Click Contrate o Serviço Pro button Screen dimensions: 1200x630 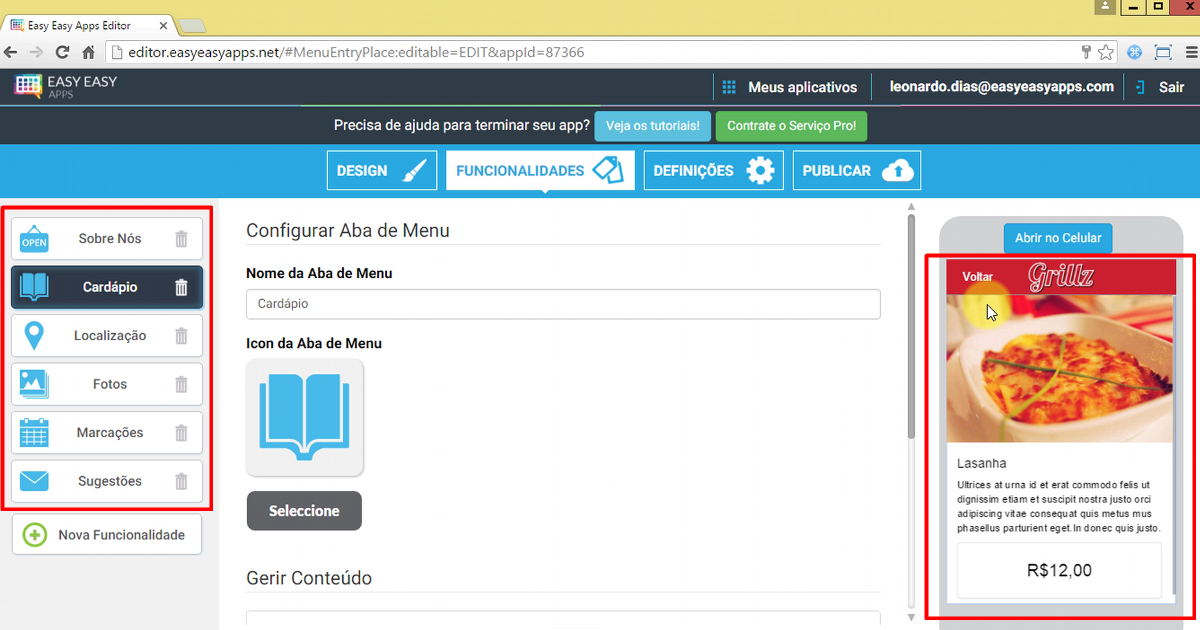[x=791, y=127]
